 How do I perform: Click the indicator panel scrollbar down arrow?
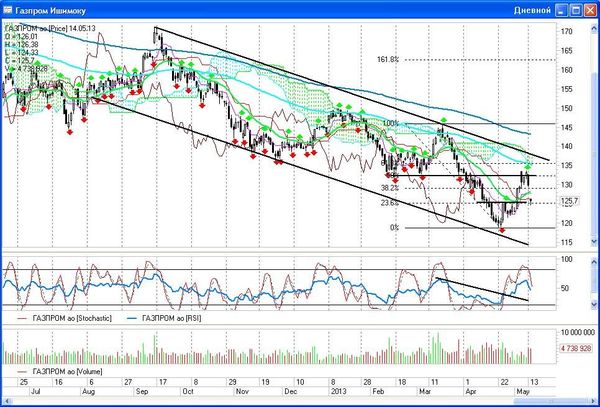pyautogui.click(x=594, y=302)
